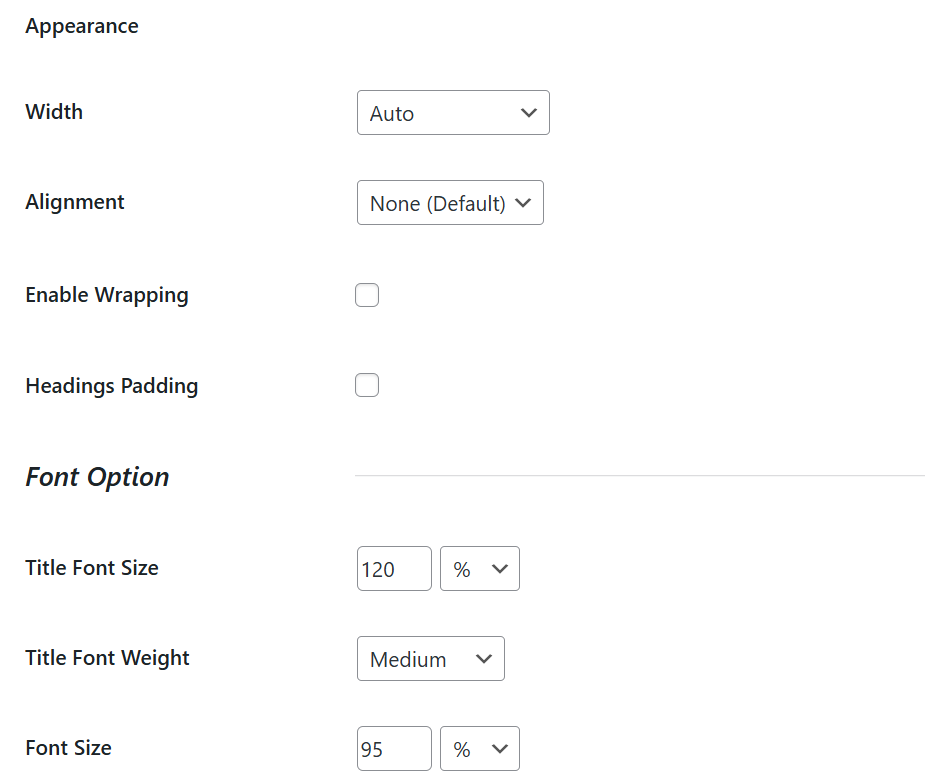Open the Title Font Size unit dropdown
925x784 pixels.
click(480, 569)
